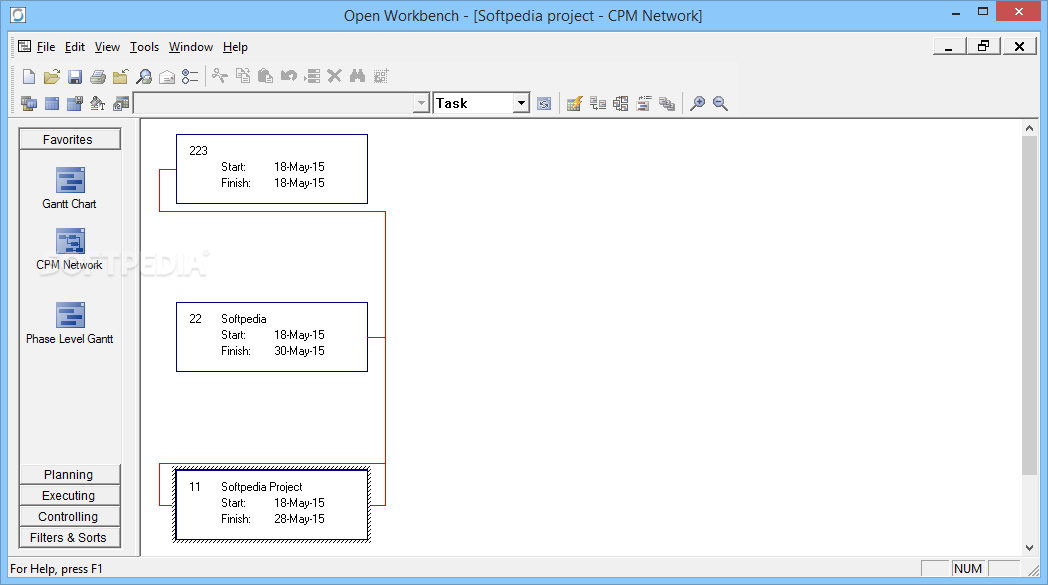
Task: Open the CPM Network view icon
Action: click(70, 241)
